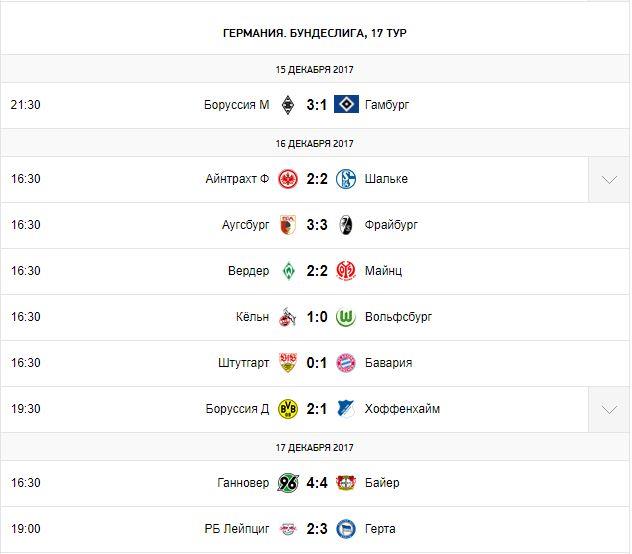Click the Schalke club logo
Screen dimensions: 632x554
pos(346,179)
